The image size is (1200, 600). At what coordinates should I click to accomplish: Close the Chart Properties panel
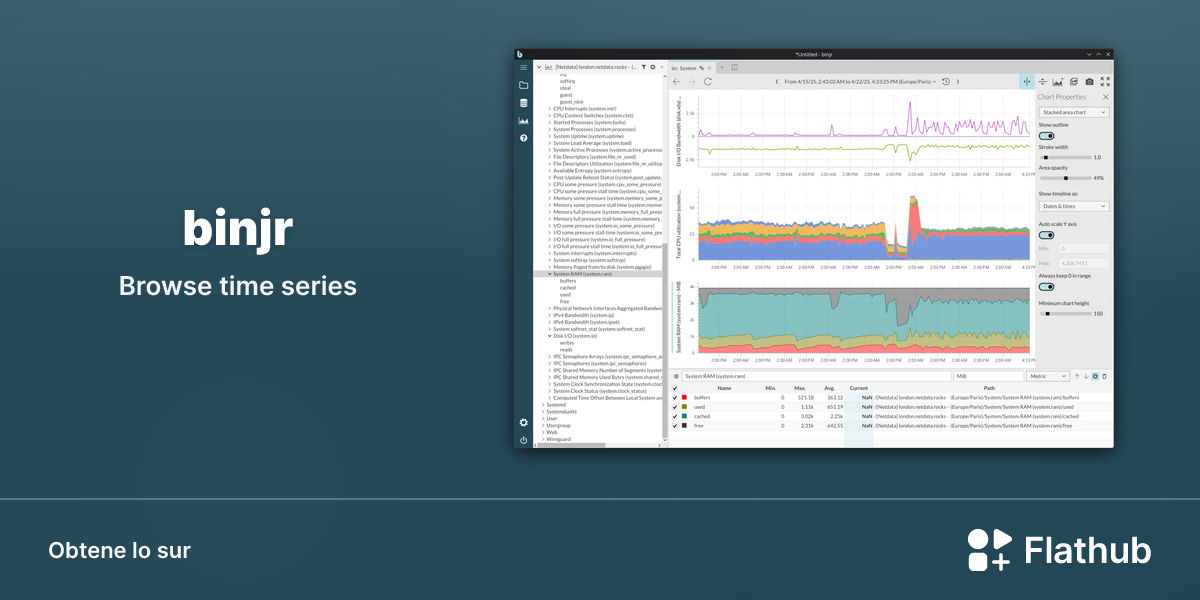pos(1105,97)
